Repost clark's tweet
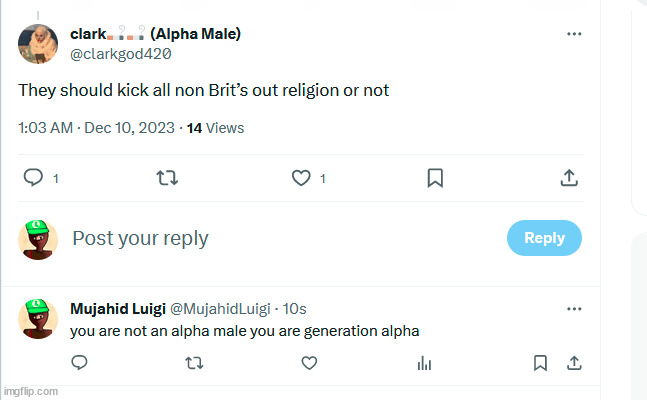Image resolution: width=647 pixels, height=400 pixels. tap(167, 178)
